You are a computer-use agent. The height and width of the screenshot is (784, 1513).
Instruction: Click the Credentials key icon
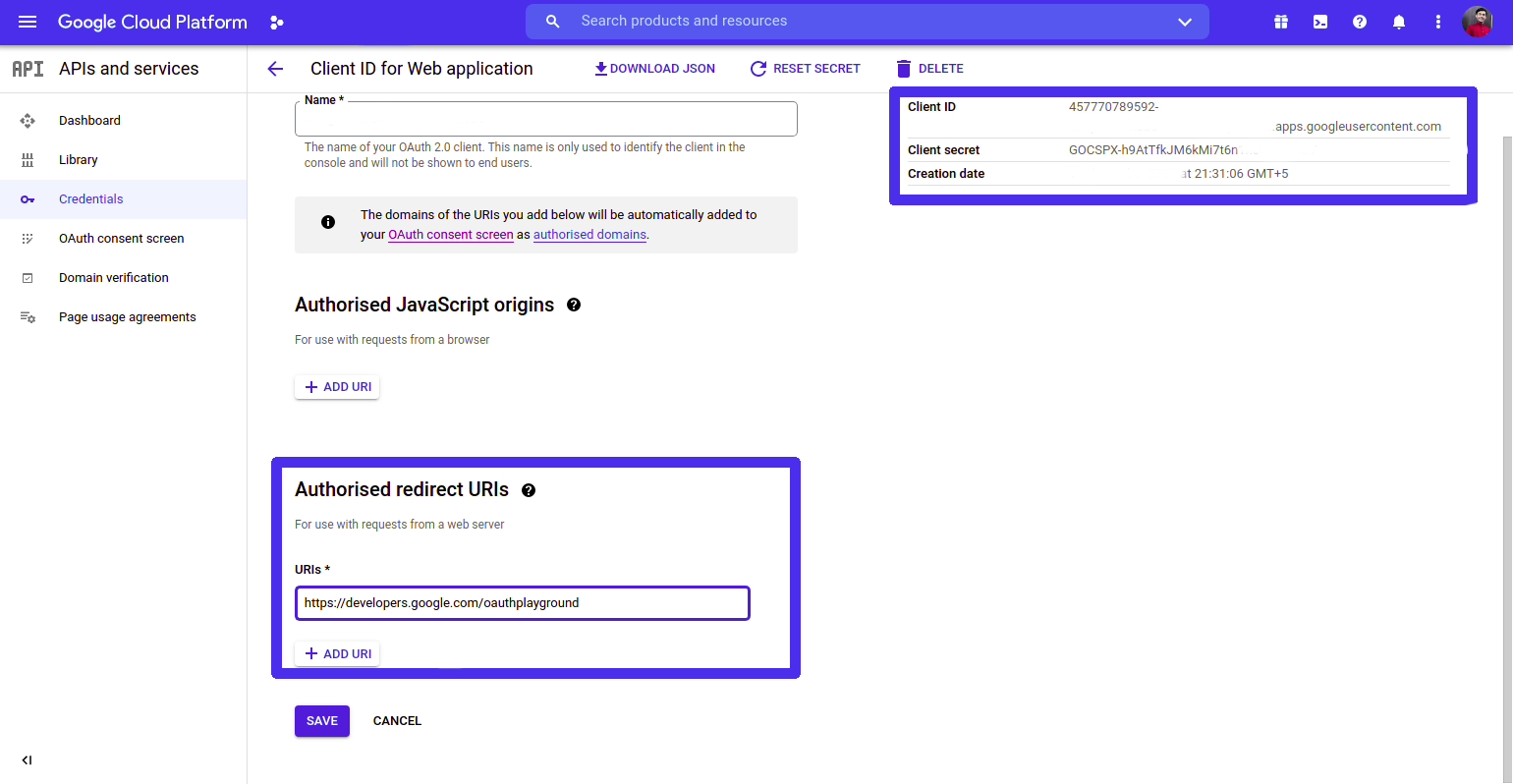pos(28,199)
